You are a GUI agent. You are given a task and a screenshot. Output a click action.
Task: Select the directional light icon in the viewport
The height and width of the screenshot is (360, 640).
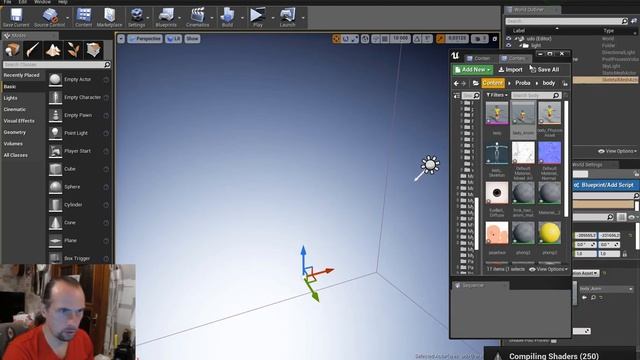tap(430, 165)
